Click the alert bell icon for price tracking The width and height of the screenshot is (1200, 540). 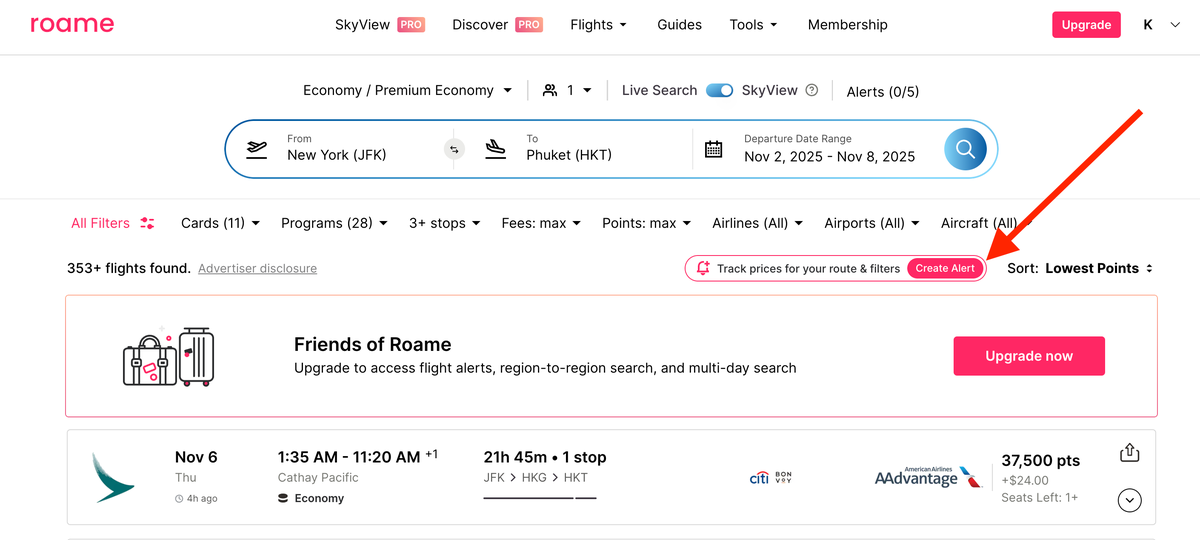pos(703,268)
